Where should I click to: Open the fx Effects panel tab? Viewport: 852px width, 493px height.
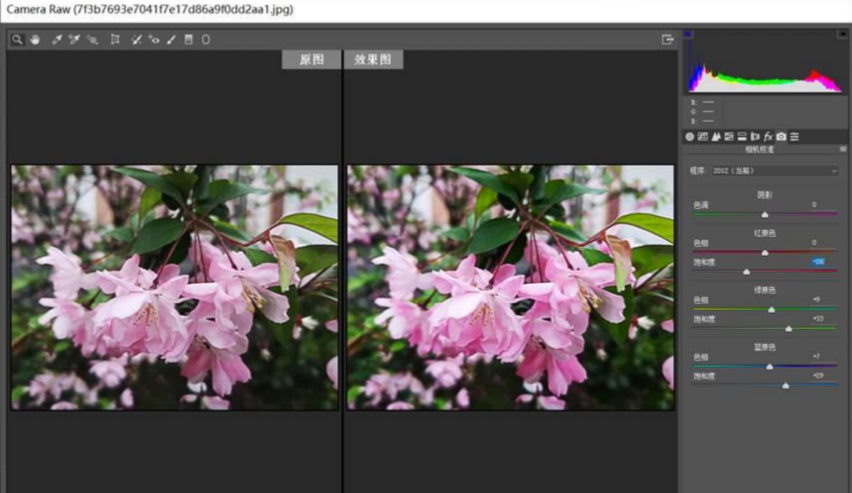[768, 137]
